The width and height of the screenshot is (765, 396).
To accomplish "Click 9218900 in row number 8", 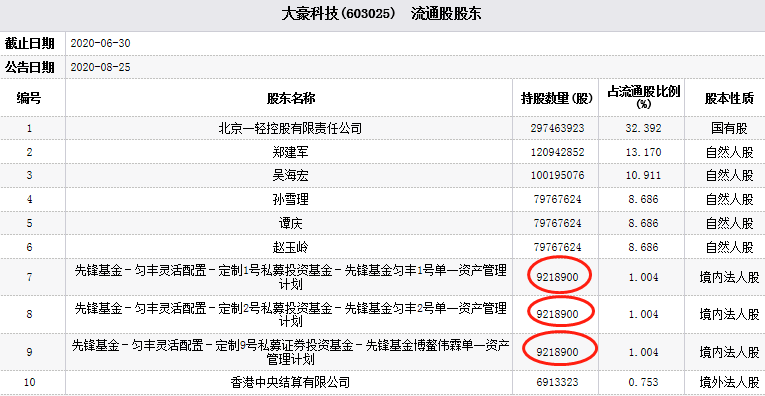I will pos(557,315).
